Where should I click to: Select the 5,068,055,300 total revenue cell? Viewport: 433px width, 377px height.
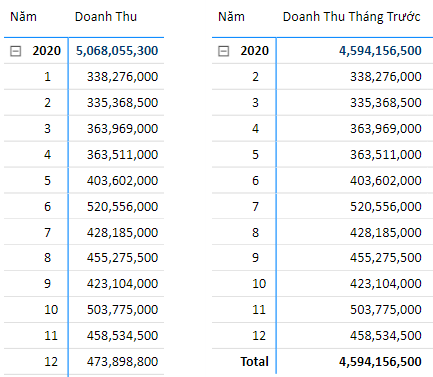pyautogui.click(x=117, y=51)
